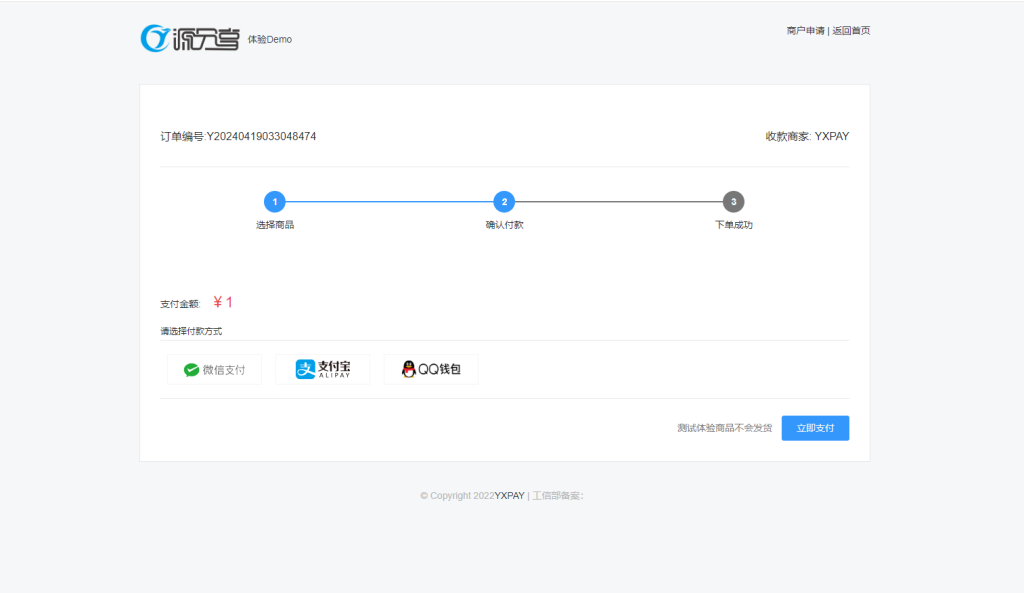Click the step 1 circle indicator
1024x593 pixels.
tap(275, 202)
